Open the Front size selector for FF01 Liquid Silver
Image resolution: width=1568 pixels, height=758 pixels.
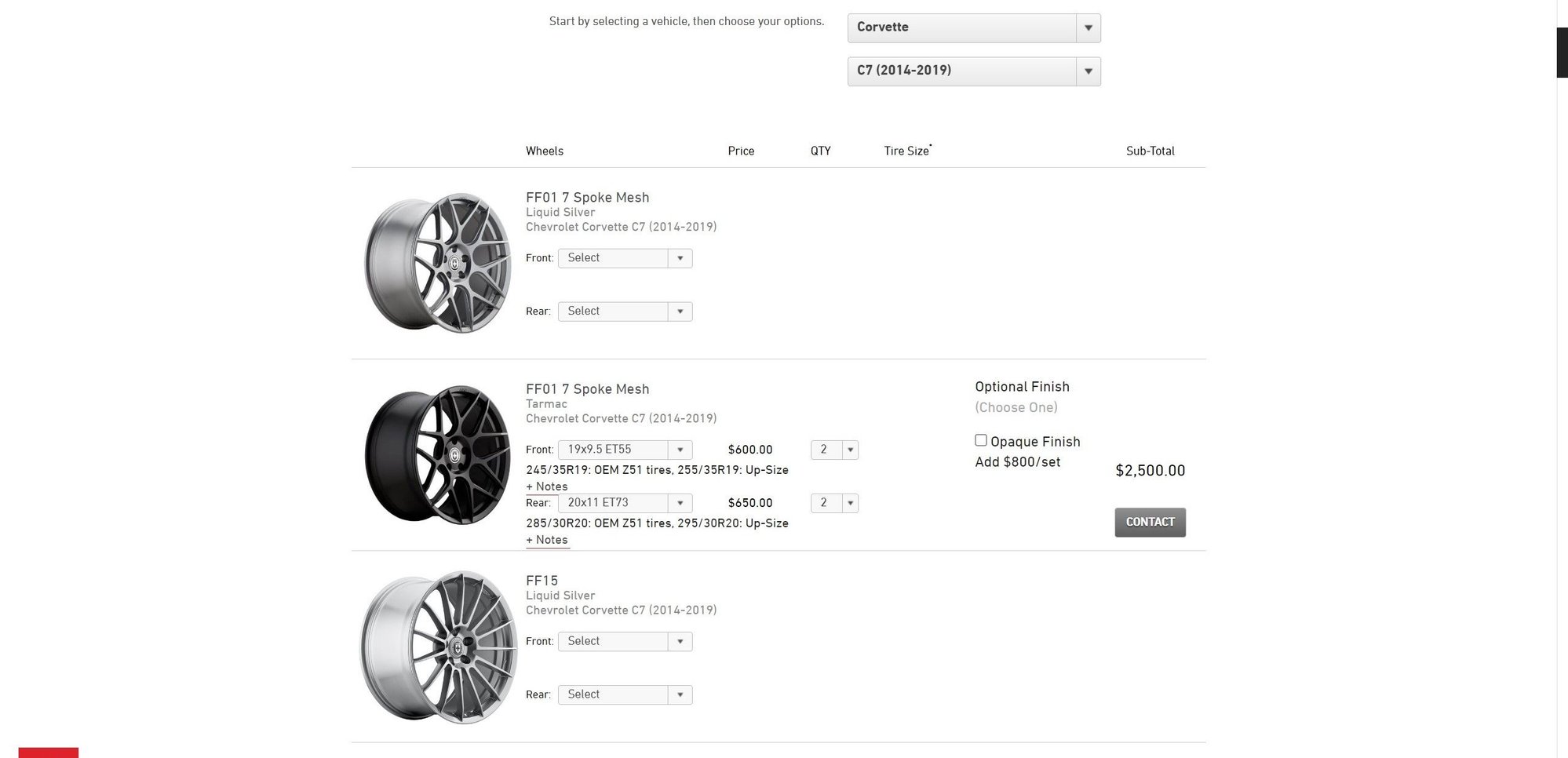point(624,257)
